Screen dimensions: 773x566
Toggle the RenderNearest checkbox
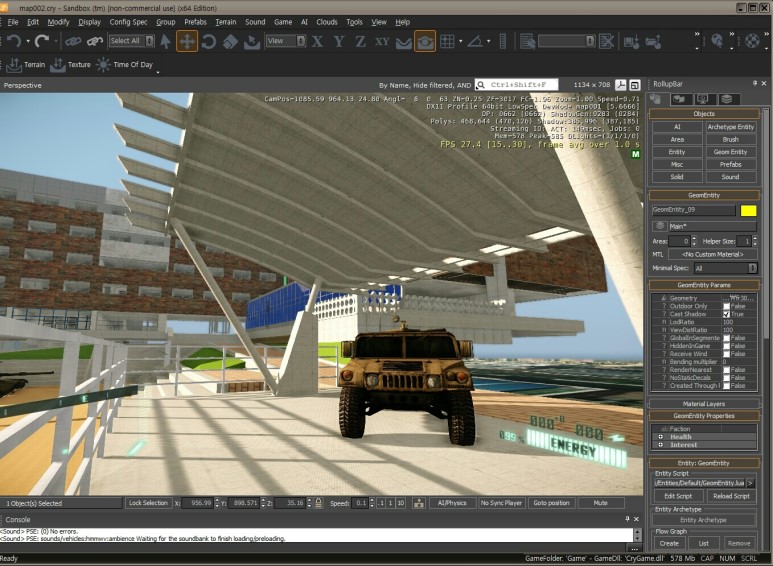pos(726,370)
